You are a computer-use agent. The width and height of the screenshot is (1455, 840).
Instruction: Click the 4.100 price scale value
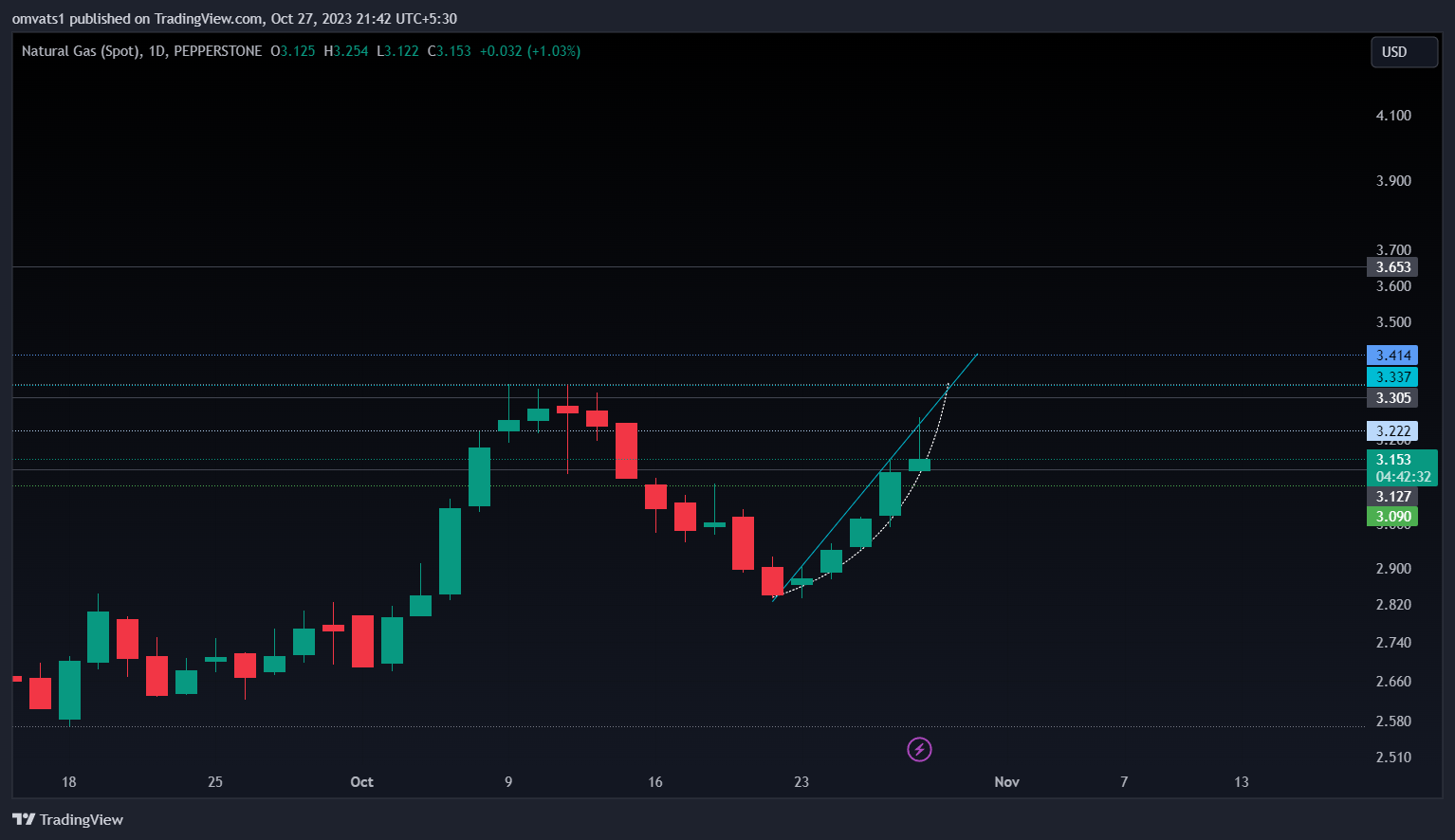pos(1393,116)
